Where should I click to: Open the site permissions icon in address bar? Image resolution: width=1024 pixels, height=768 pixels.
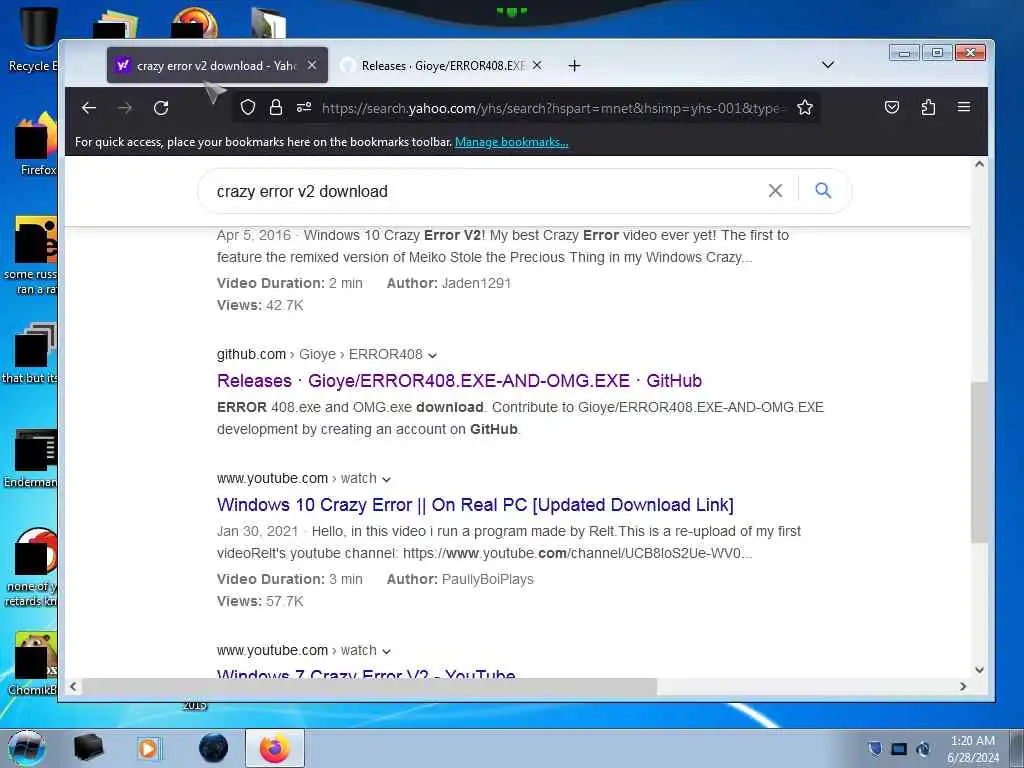304,107
